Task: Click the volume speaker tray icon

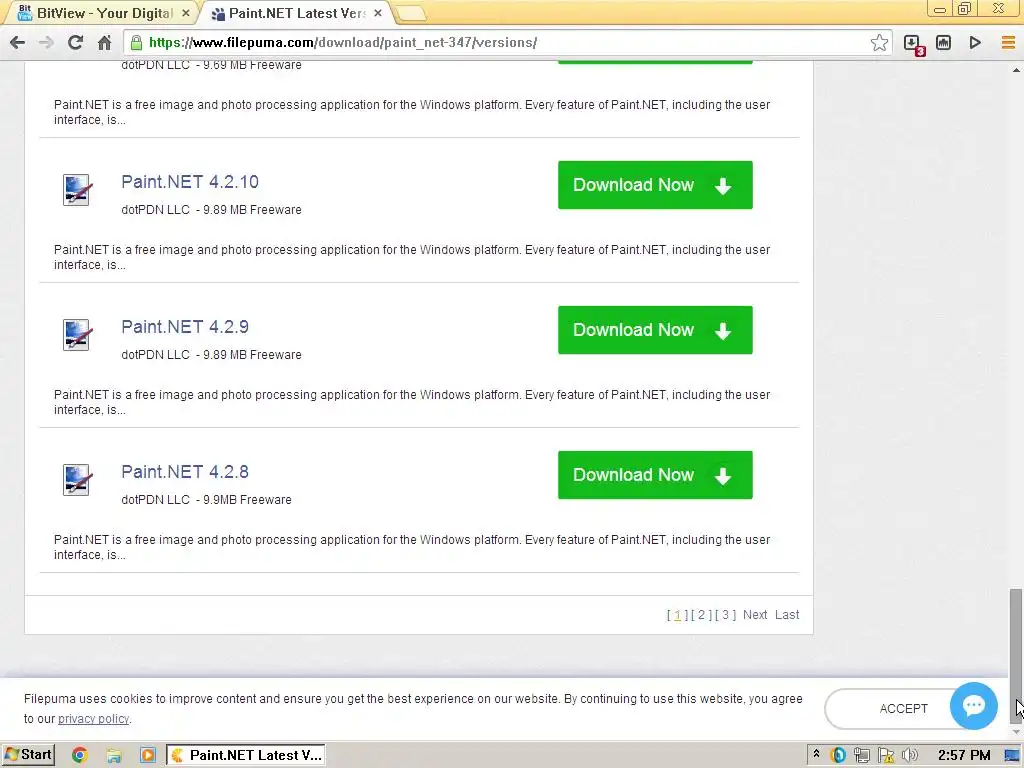Action: coord(909,756)
